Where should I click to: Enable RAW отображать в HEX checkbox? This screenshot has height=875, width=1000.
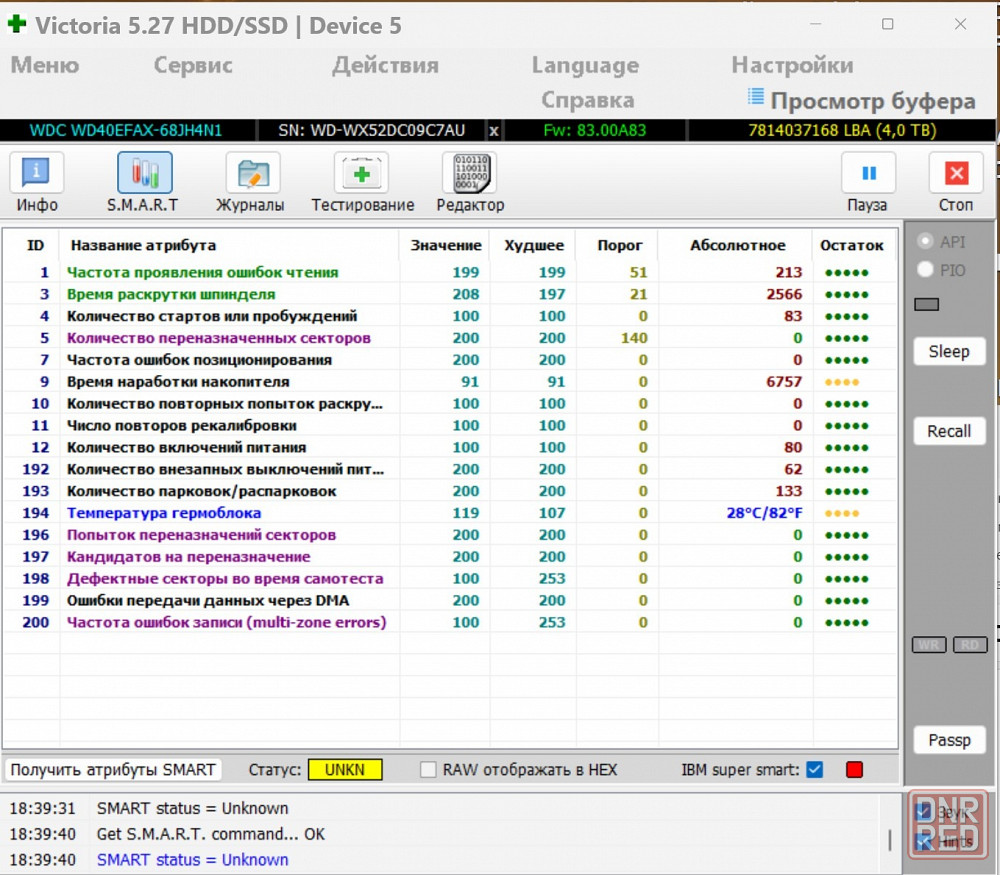pyautogui.click(x=429, y=770)
